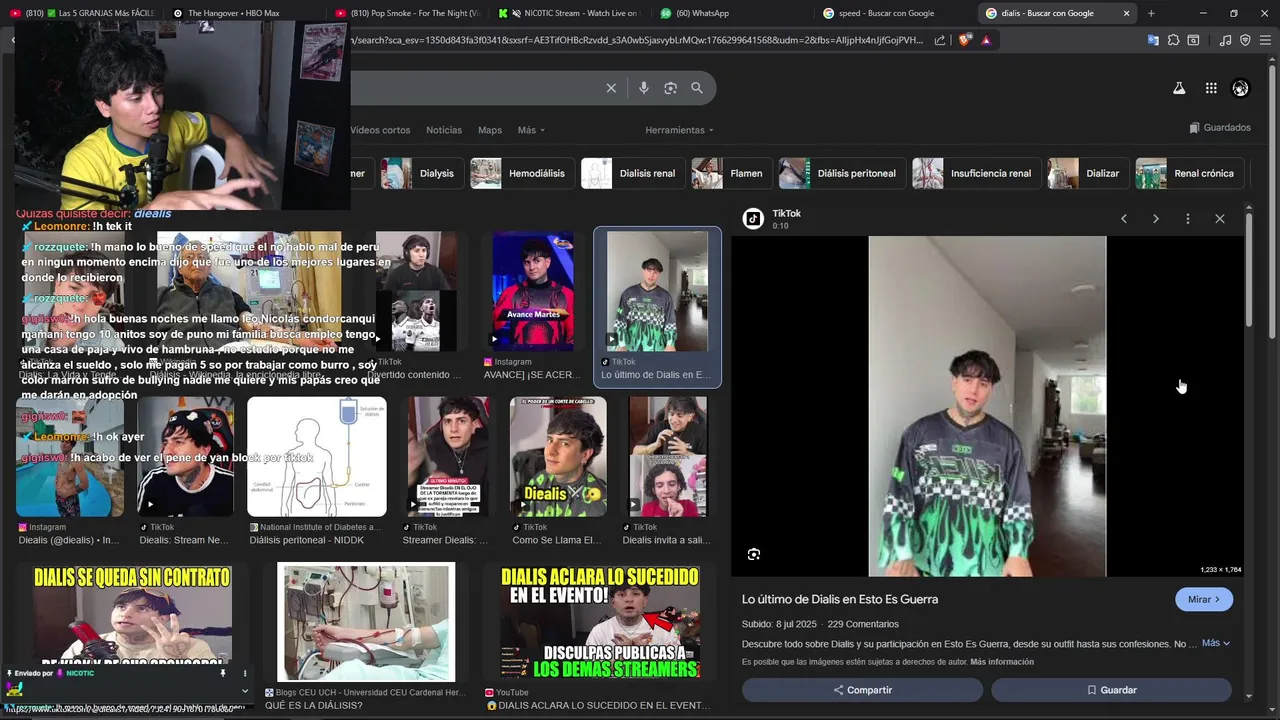Expand description with the Más link
The height and width of the screenshot is (720, 1280).
[x=1216, y=643]
